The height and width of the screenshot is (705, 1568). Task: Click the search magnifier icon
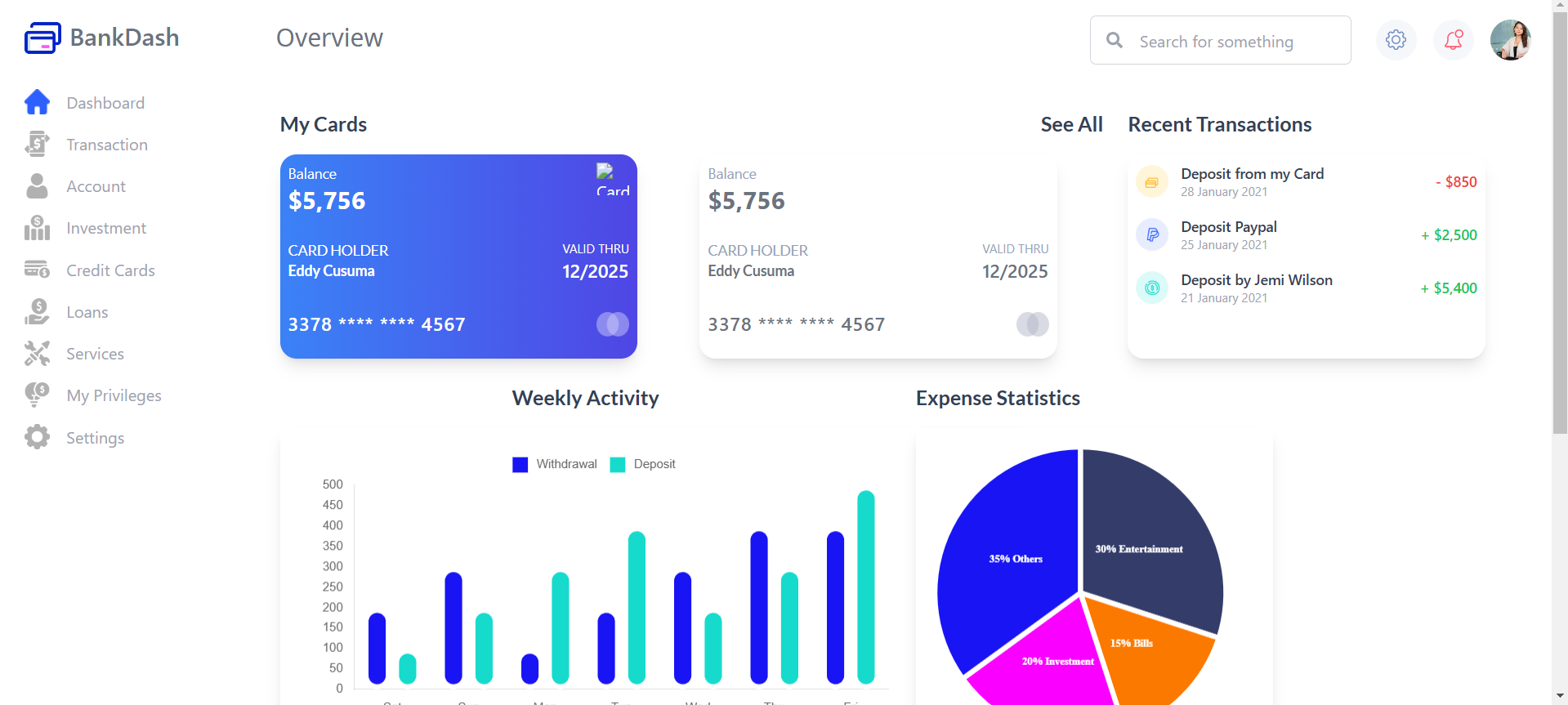[x=1114, y=40]
